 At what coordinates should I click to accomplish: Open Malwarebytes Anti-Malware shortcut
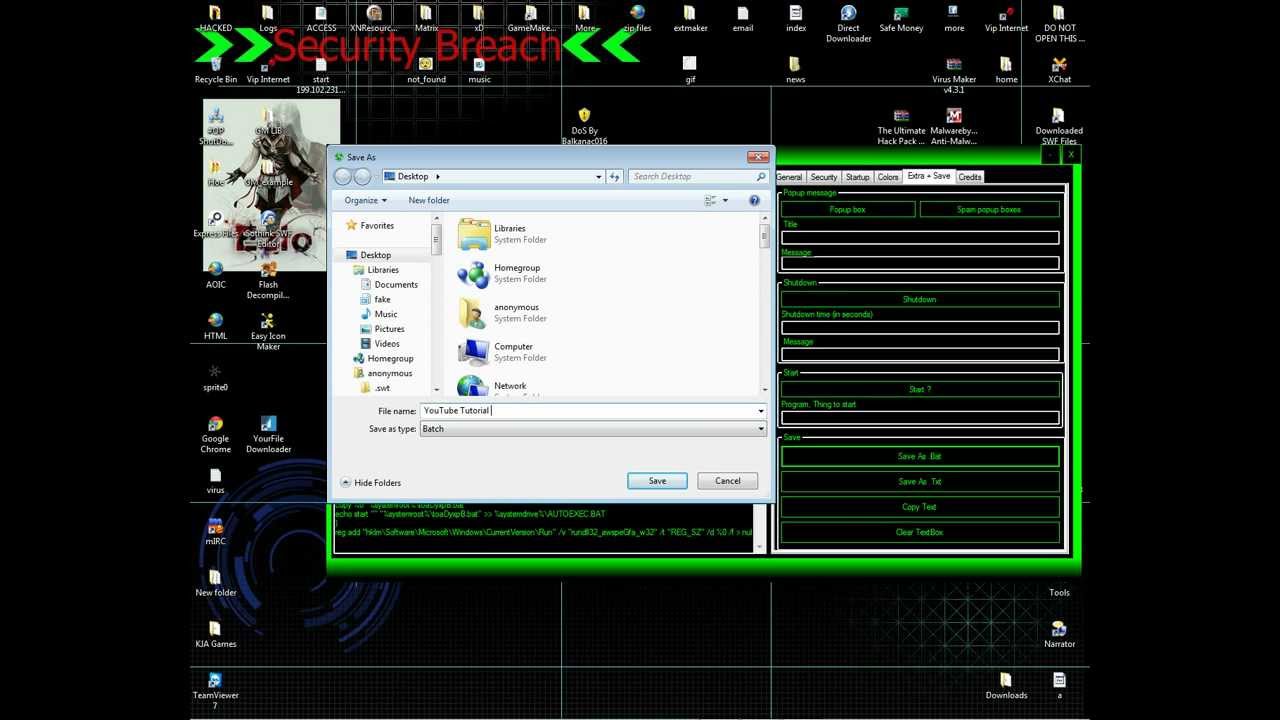954,126
